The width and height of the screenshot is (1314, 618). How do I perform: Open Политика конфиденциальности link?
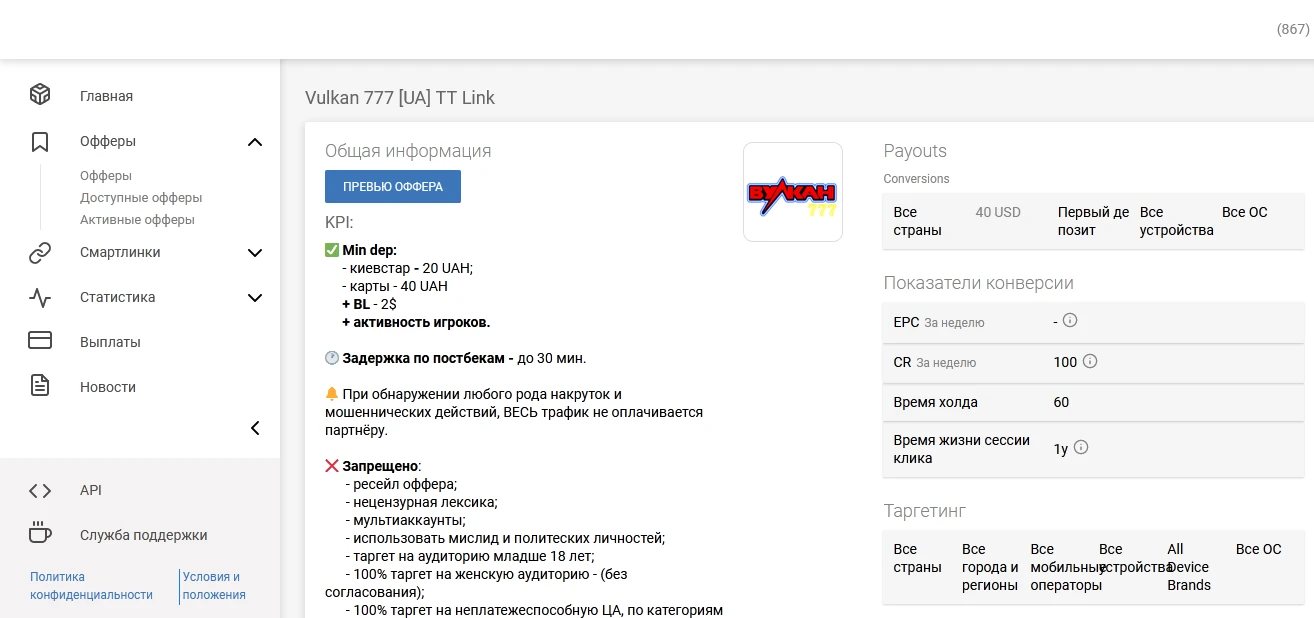91,585
